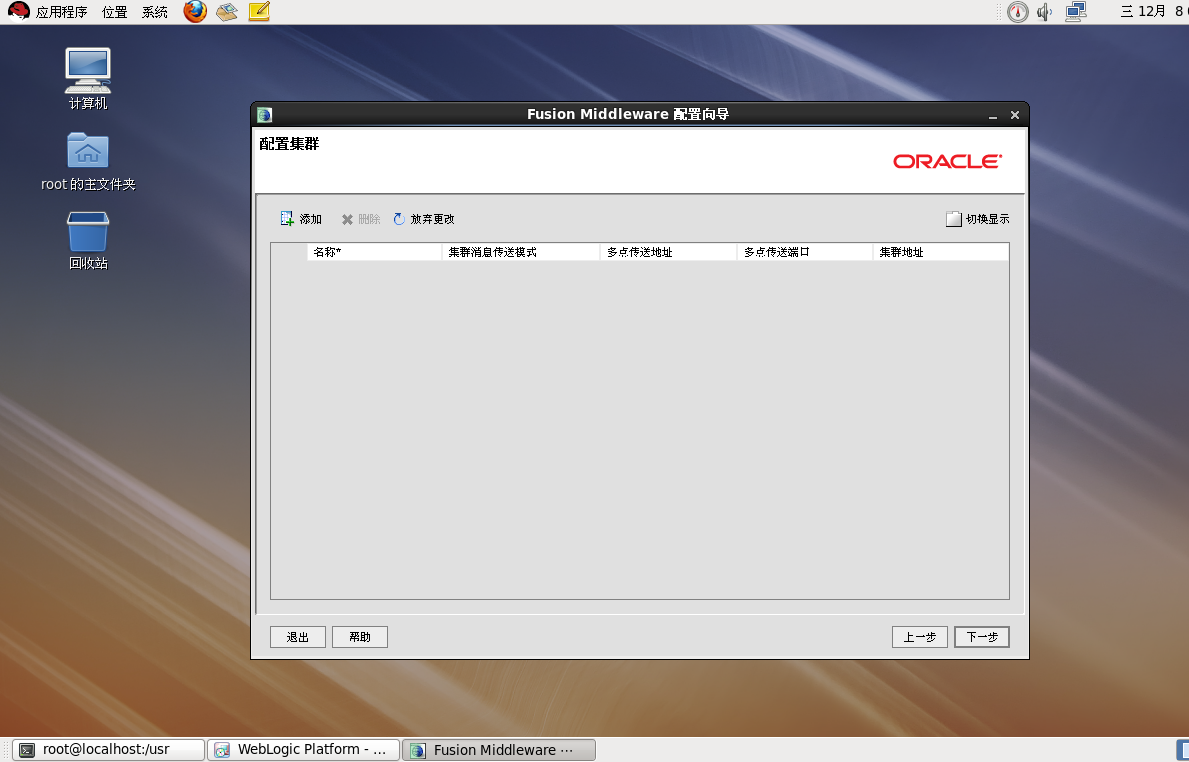Click the 名称* column header
This screenshot has height=762, width=1189.
(x=375, y=252)
